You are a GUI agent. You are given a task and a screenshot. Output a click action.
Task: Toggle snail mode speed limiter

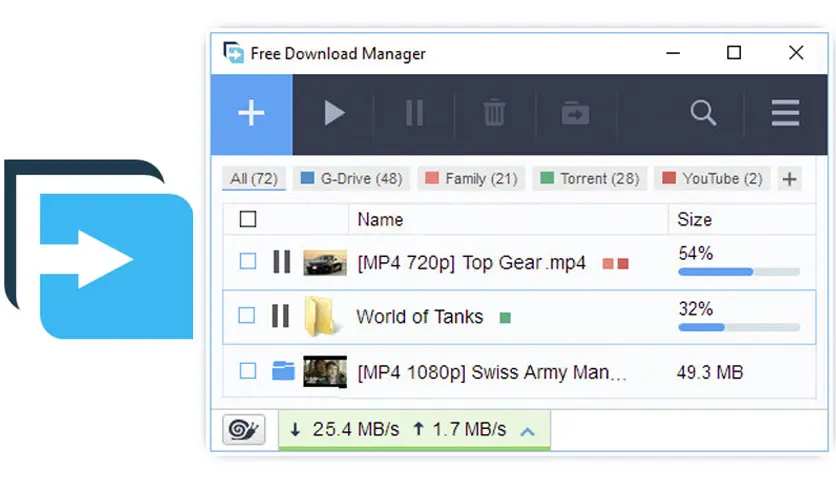(244, 430)
